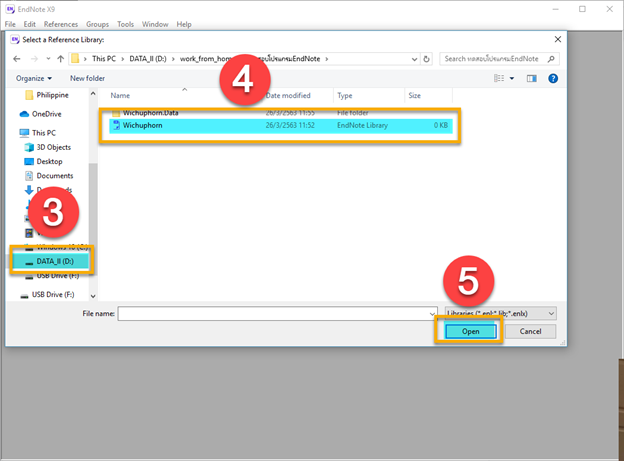Viewport: 624px width, 461px height.
Task: Toggle the preview pane icon
Action: 534,78
